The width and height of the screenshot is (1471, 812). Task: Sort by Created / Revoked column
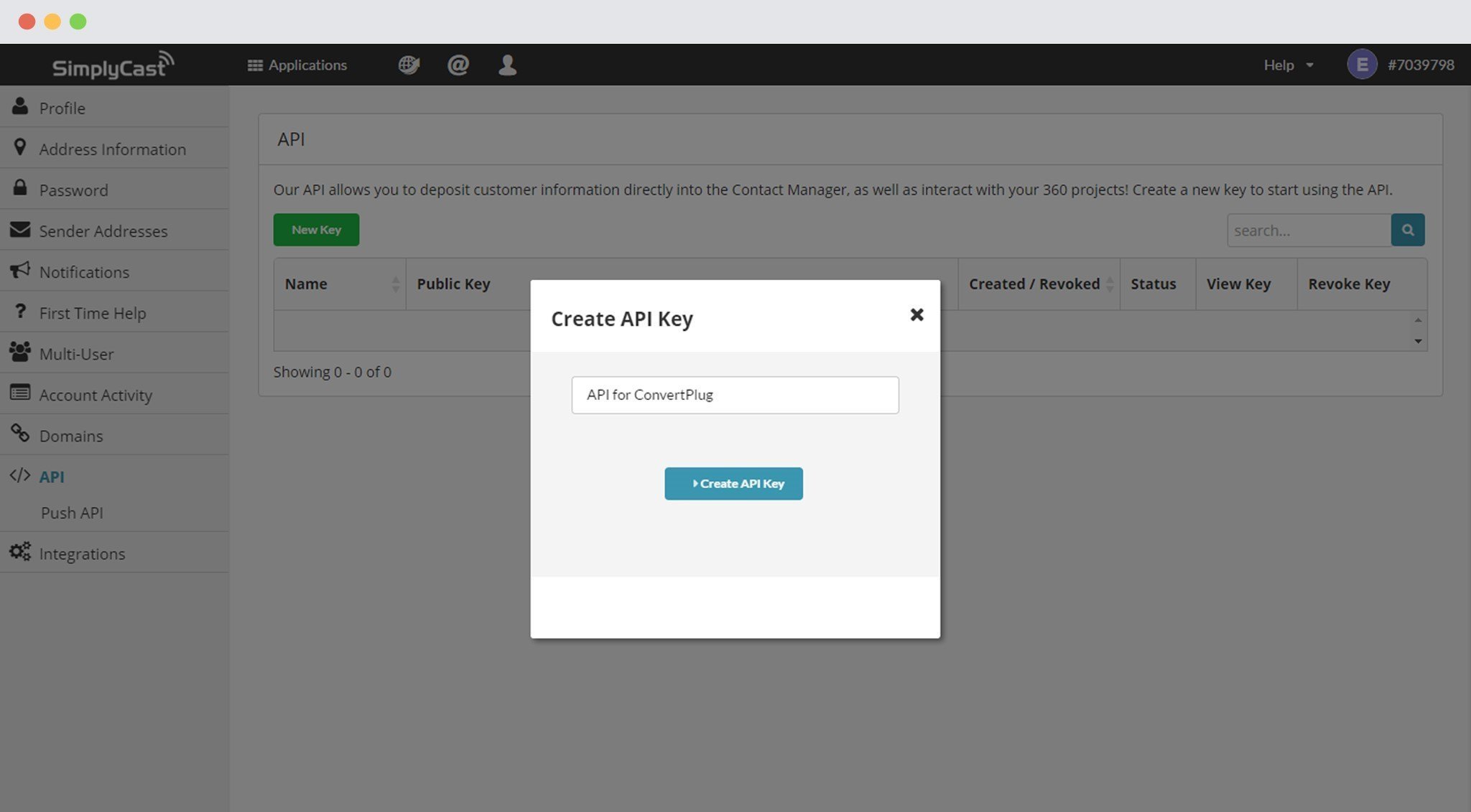[1039, 284]
